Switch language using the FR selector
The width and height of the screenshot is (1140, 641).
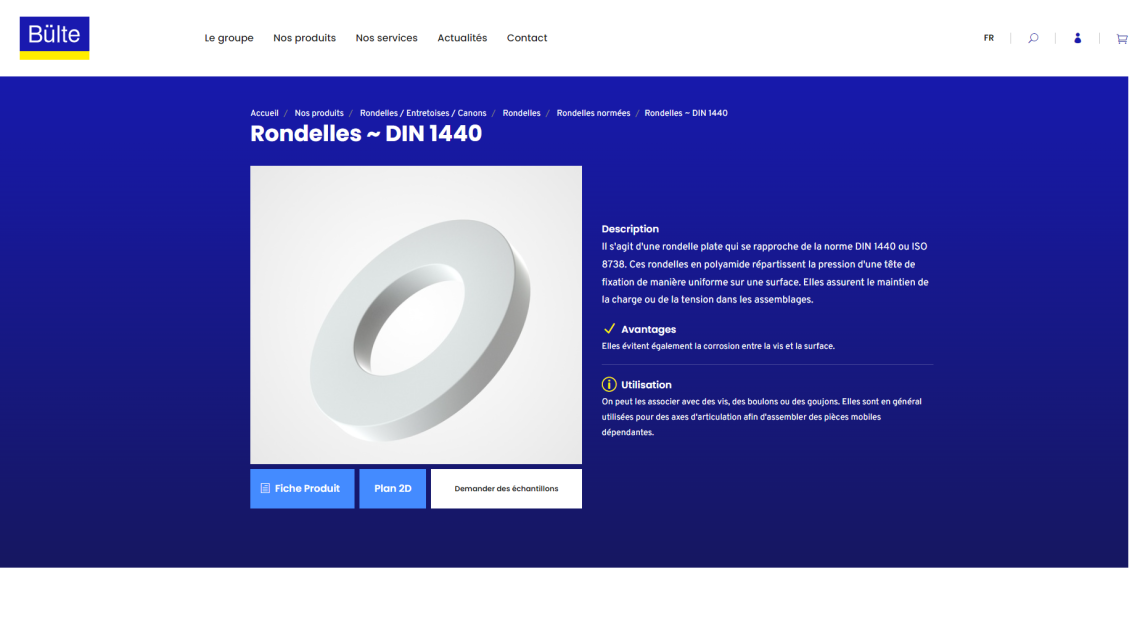tap(988, 38)
